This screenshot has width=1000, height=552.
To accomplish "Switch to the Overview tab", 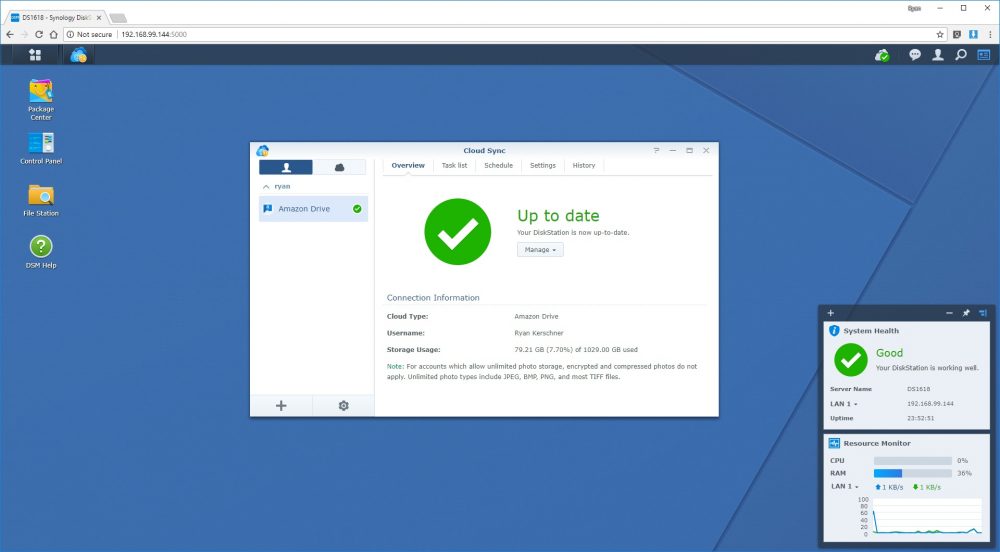I will 408,166.
